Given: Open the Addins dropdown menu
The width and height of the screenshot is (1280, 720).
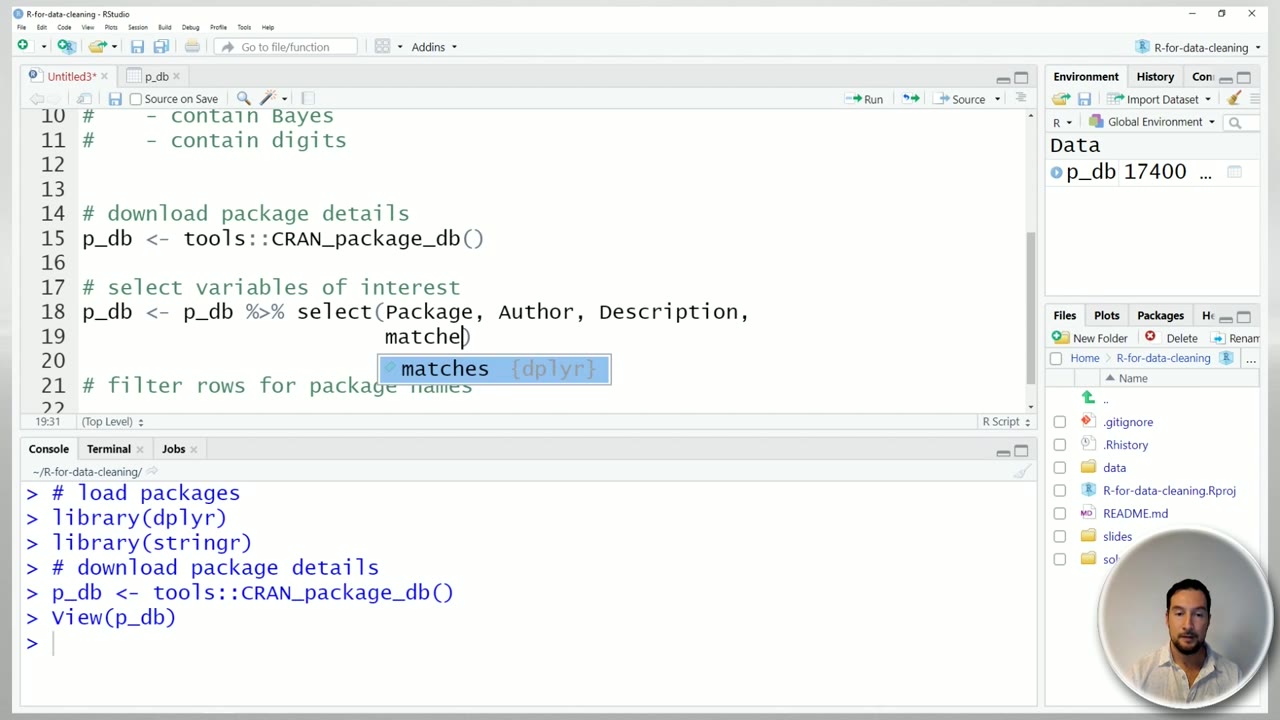Looking at the screenshot, I should (434, 47).
